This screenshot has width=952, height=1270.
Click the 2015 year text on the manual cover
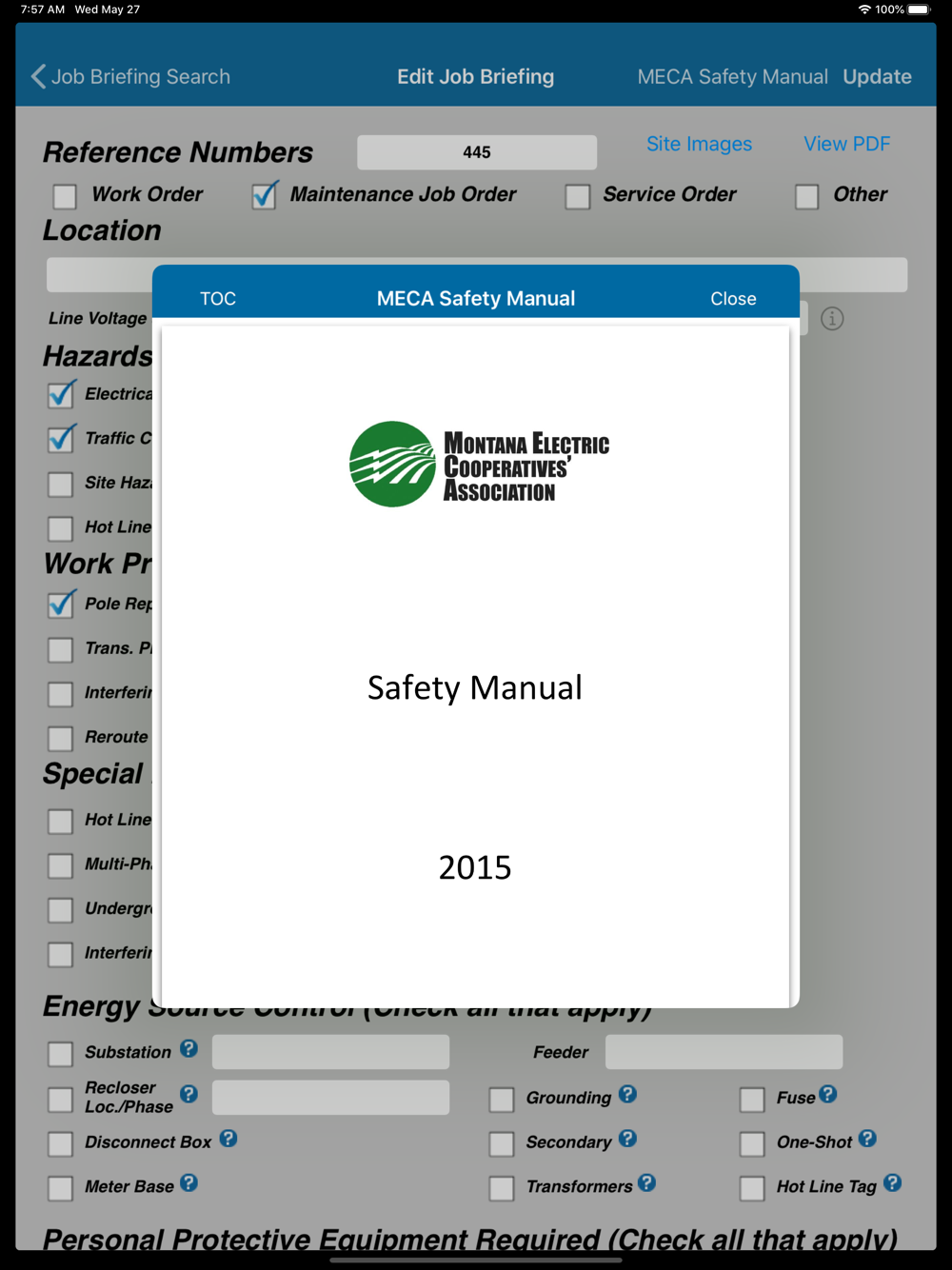tap(475, 867)
